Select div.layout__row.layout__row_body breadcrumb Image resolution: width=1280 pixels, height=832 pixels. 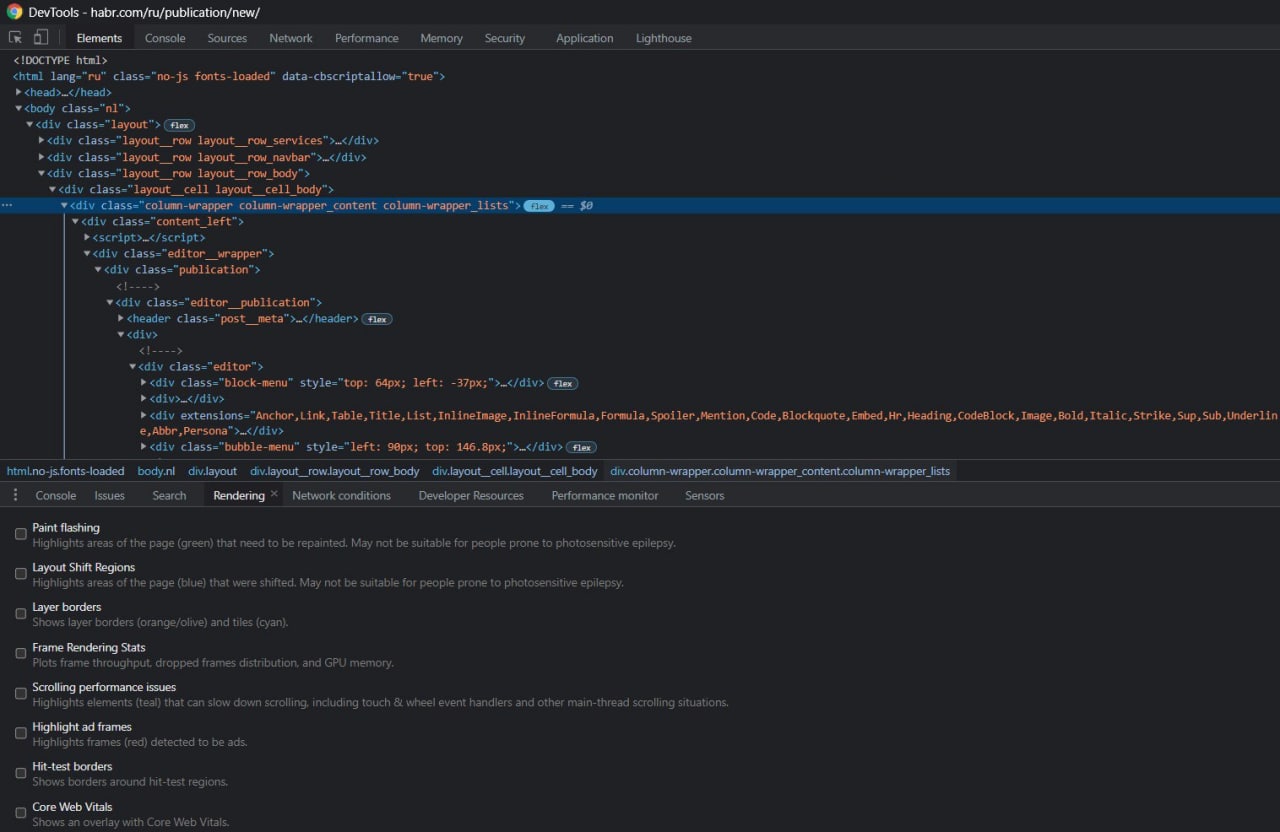click(x=335, y=471)
